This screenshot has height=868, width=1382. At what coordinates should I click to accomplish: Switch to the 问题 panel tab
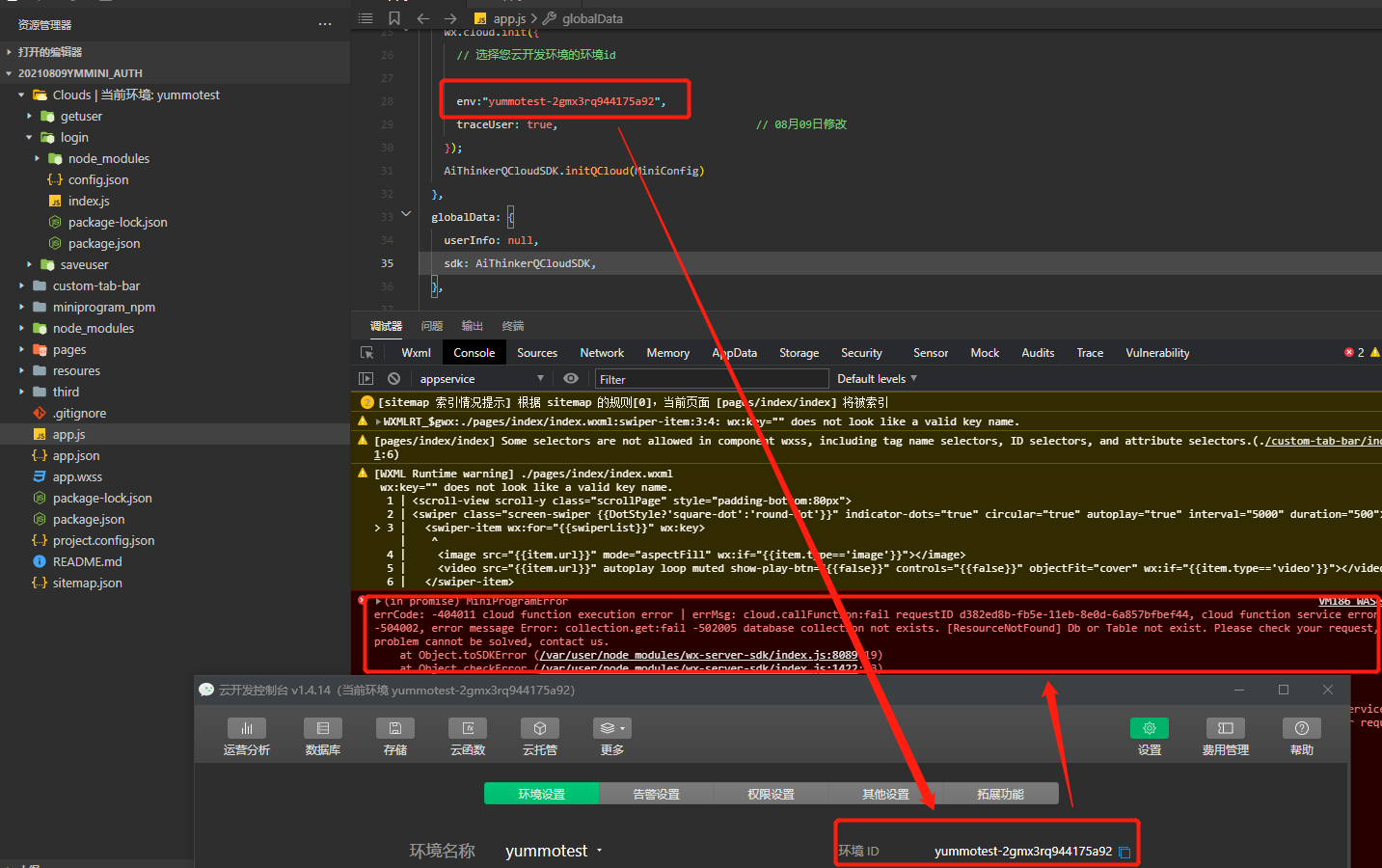432,326
